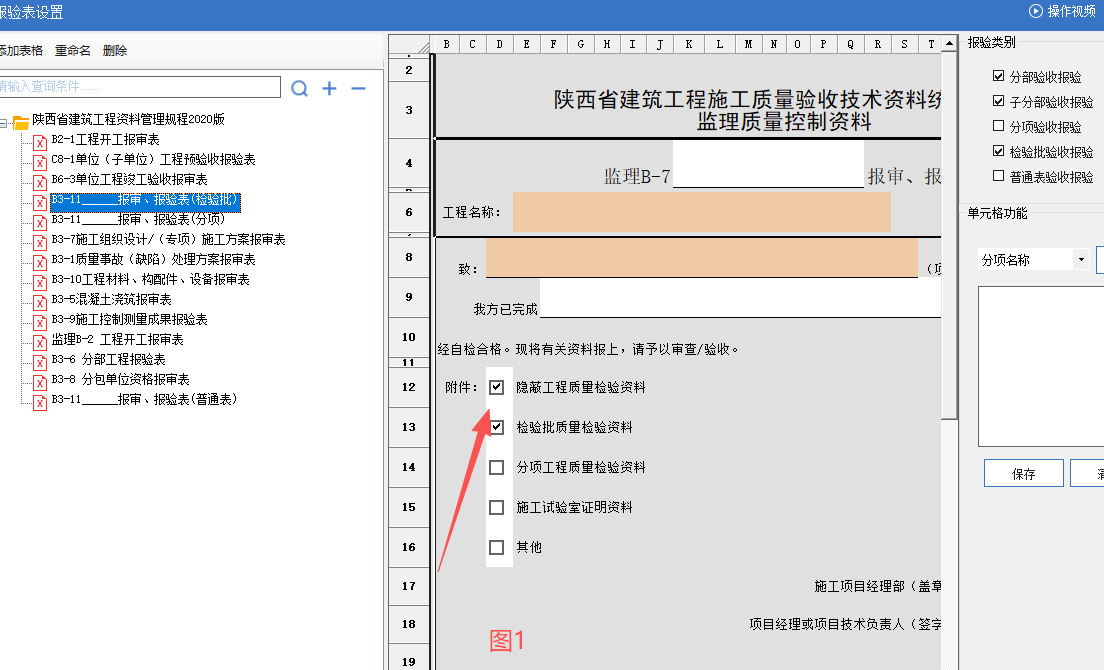Click the plus icon beside search
The height and width of the screenshot is (670, 1104).
click(329, 89)
